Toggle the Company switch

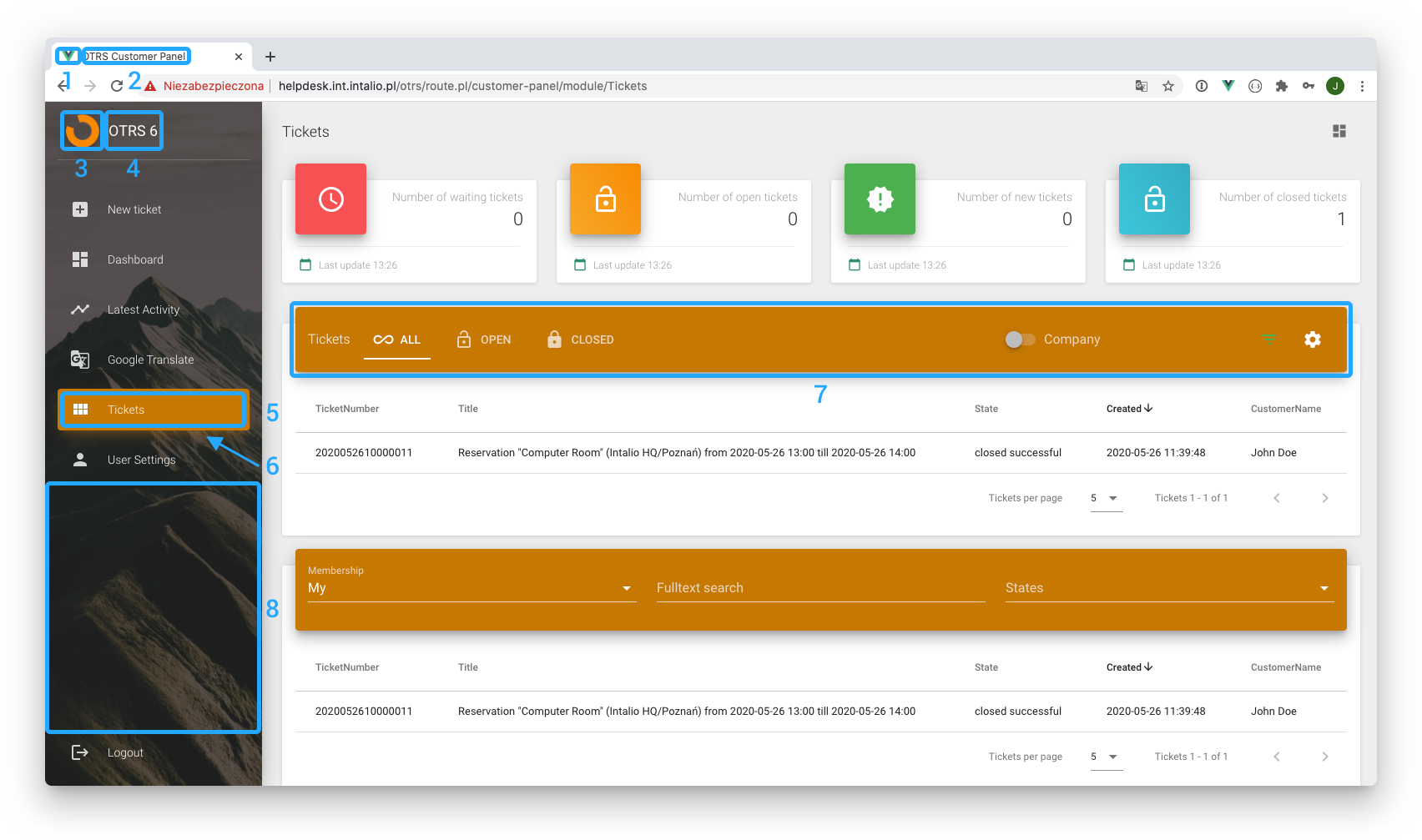tap(1020, 340)
